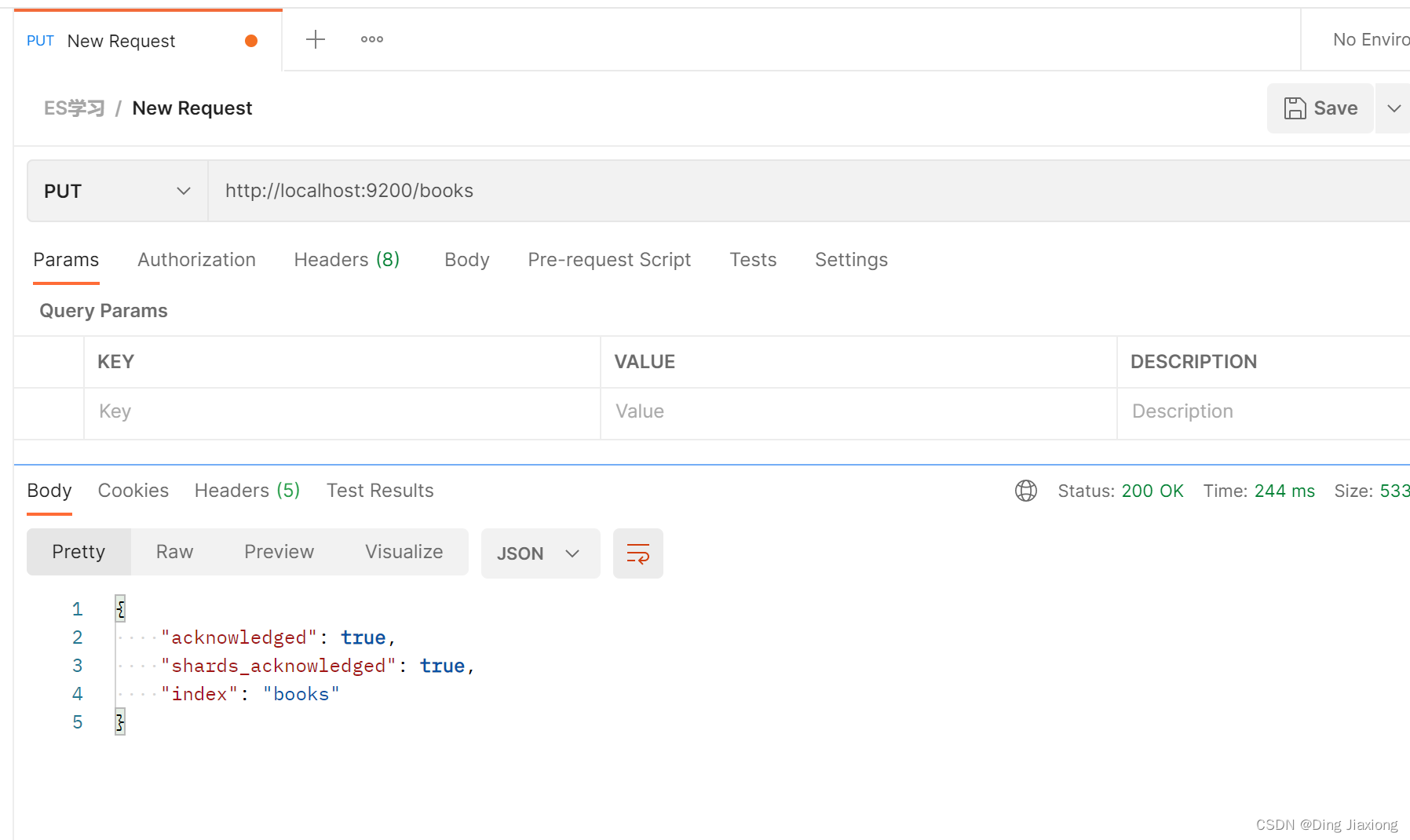Save the request using Save button
The height and width of the screenshot is (840, 1410).
coord(1321,108)
